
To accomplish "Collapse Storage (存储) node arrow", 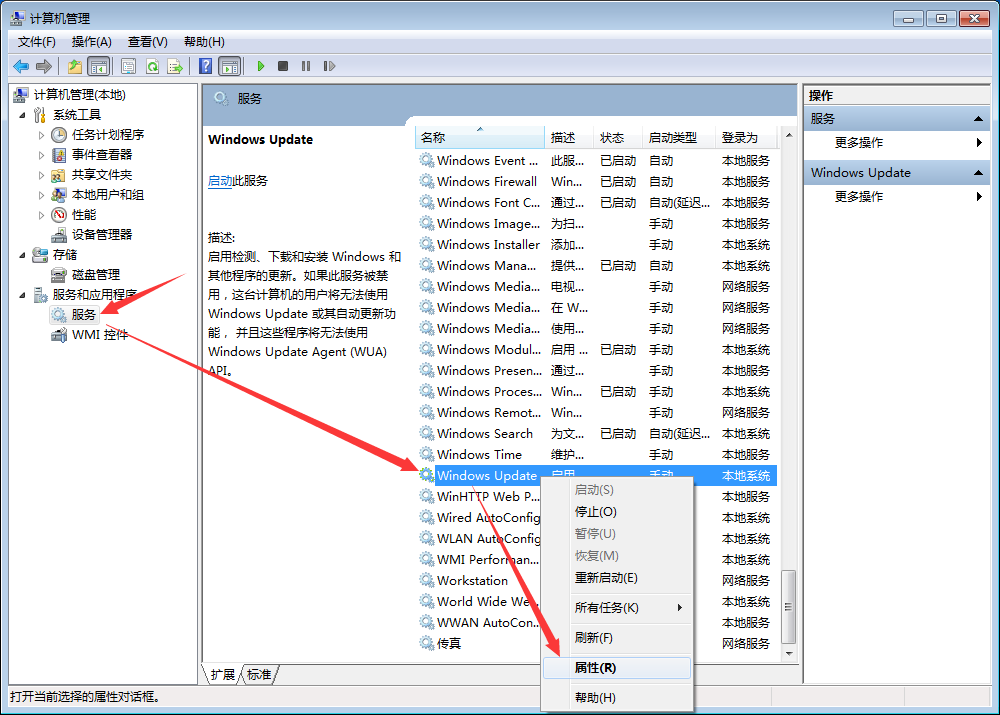I will click(x=22, y=255).
